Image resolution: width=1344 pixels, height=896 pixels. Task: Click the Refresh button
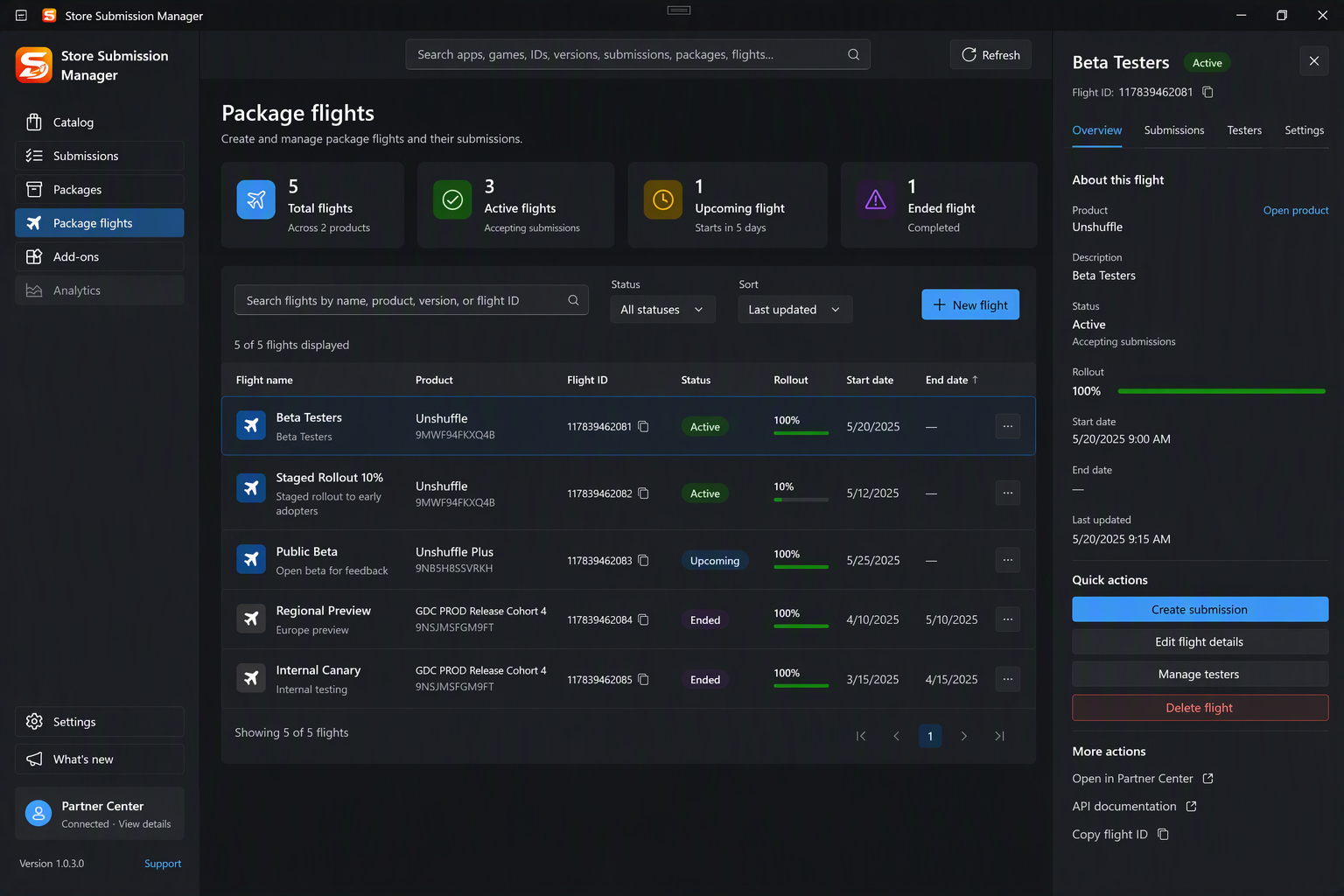(990, 54)
